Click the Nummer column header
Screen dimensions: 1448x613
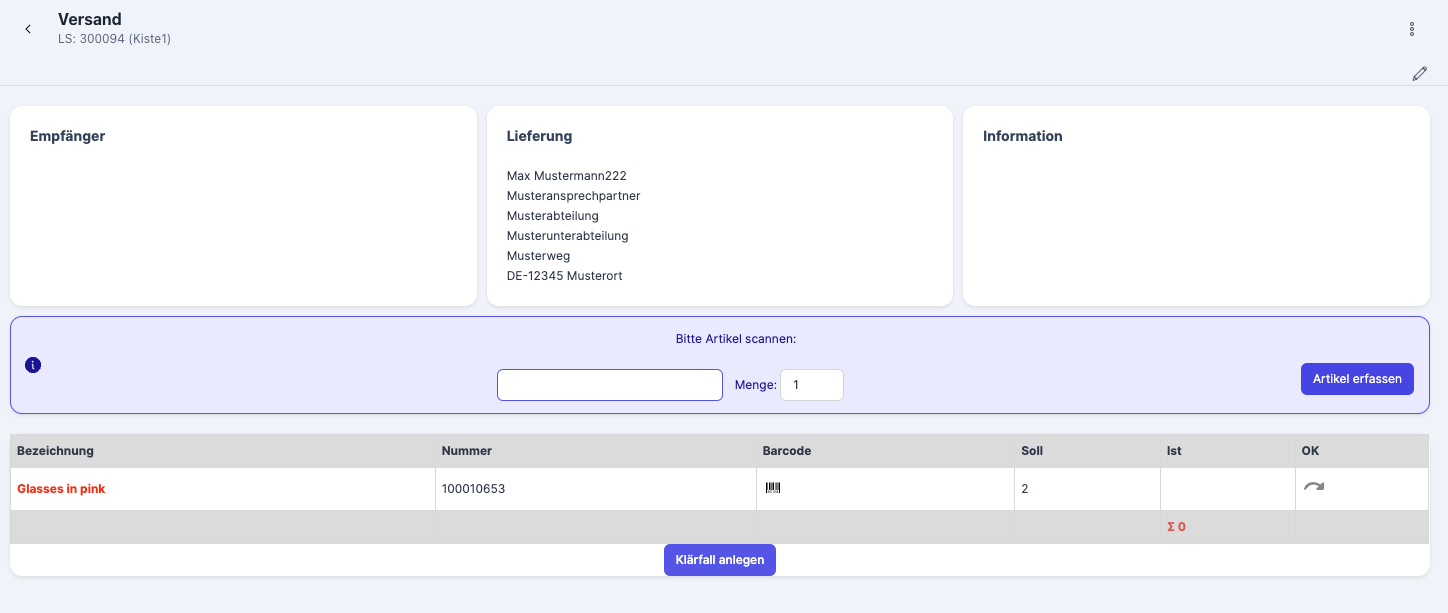(x=467, y=451)
